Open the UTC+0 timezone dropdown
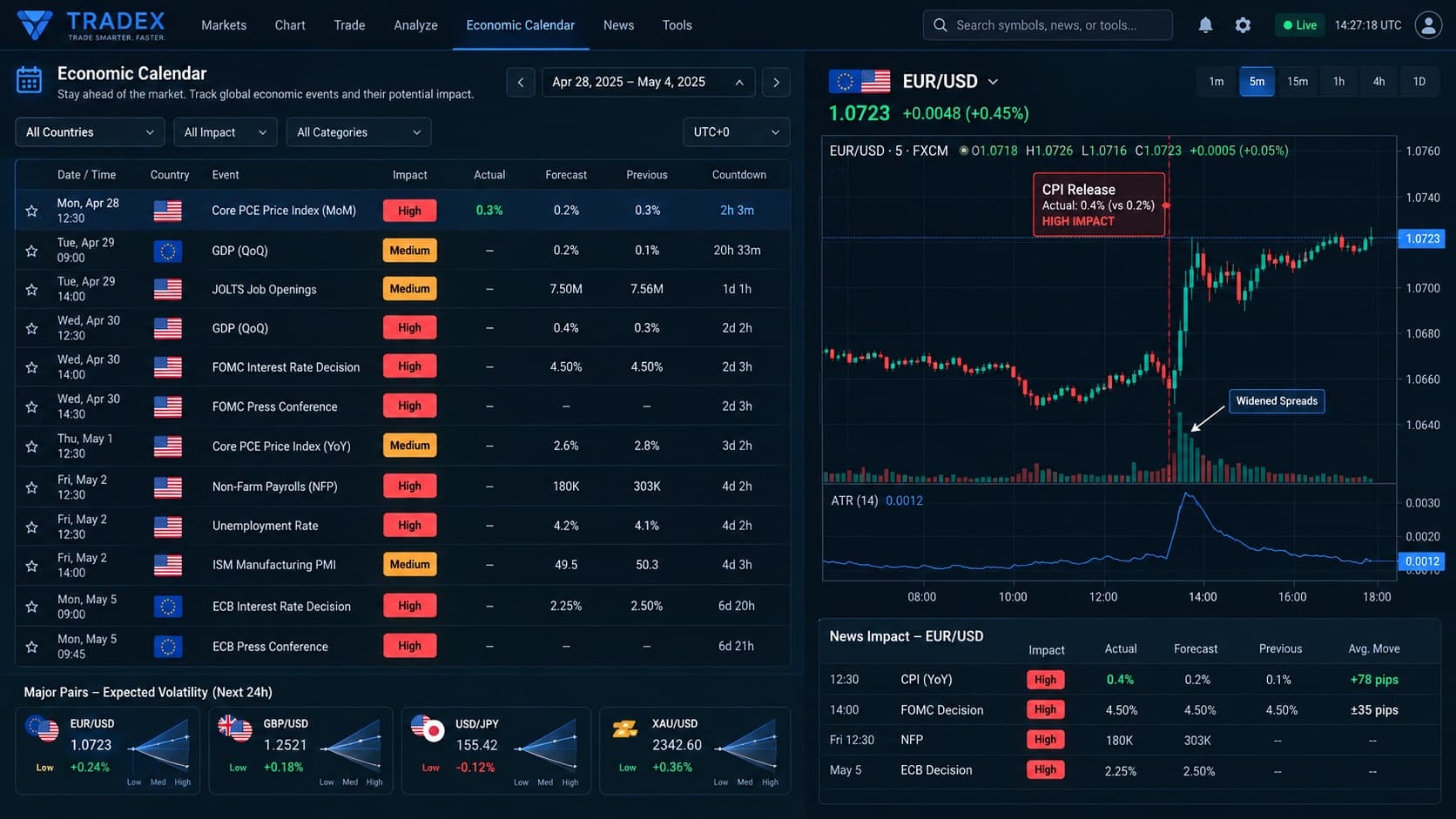The image size is (1456, 819). (x=736, y=132)
